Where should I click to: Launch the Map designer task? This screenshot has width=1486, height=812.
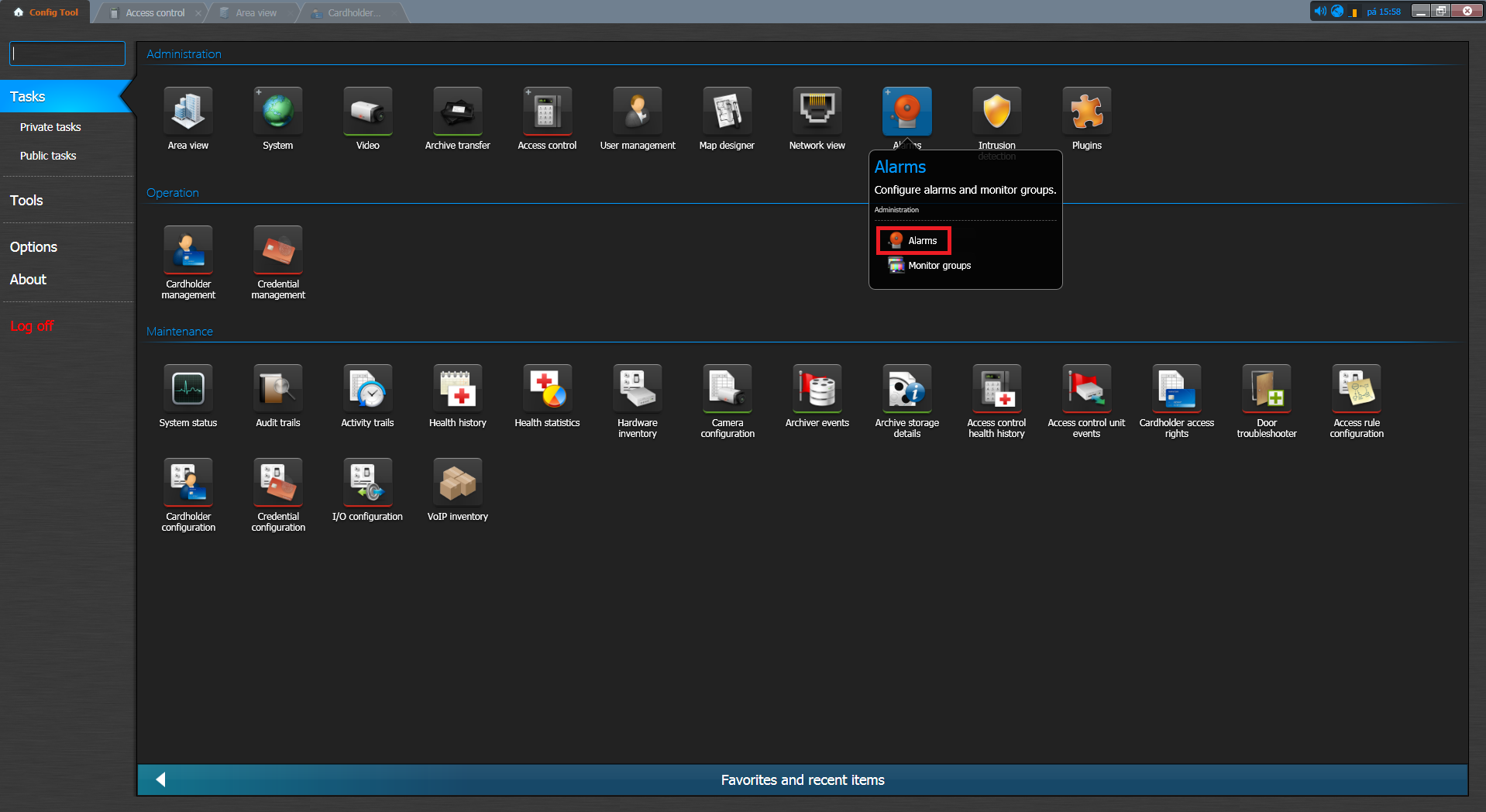(x=727, y=112)
